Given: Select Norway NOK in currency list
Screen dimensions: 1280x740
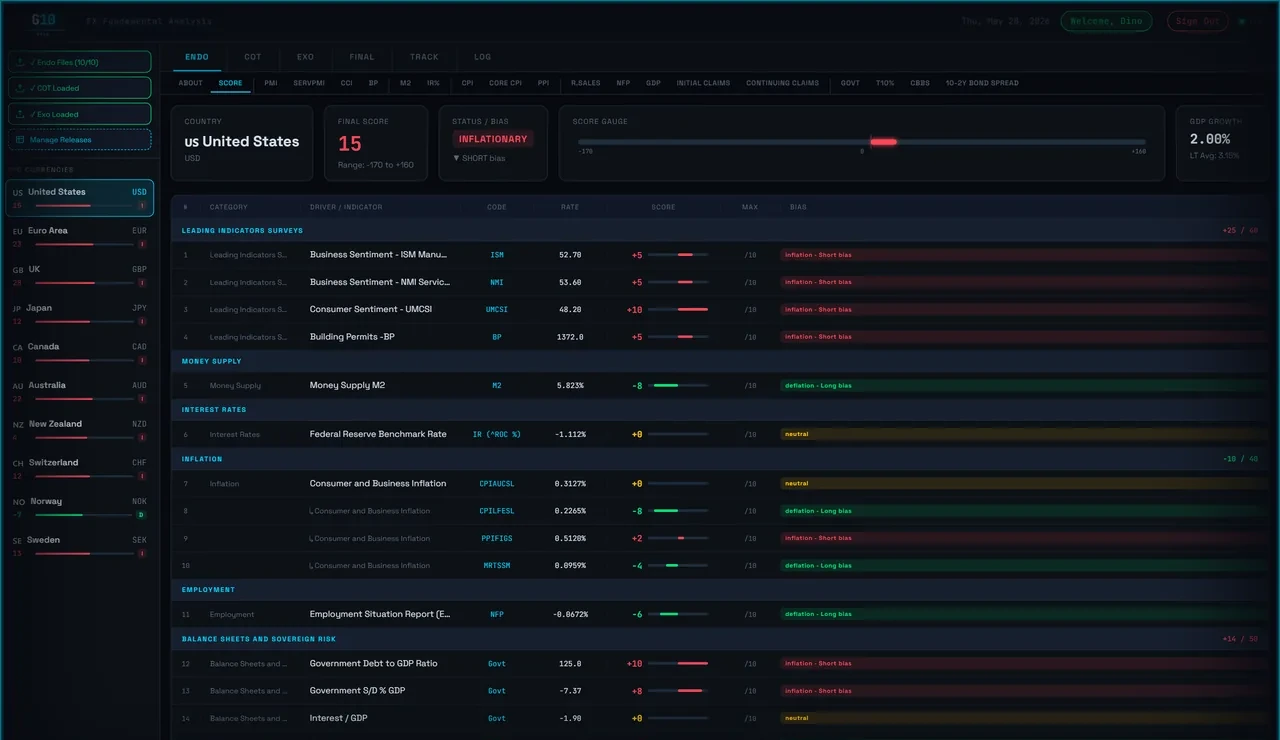Looking at the screenshot, I should [80, 508].
